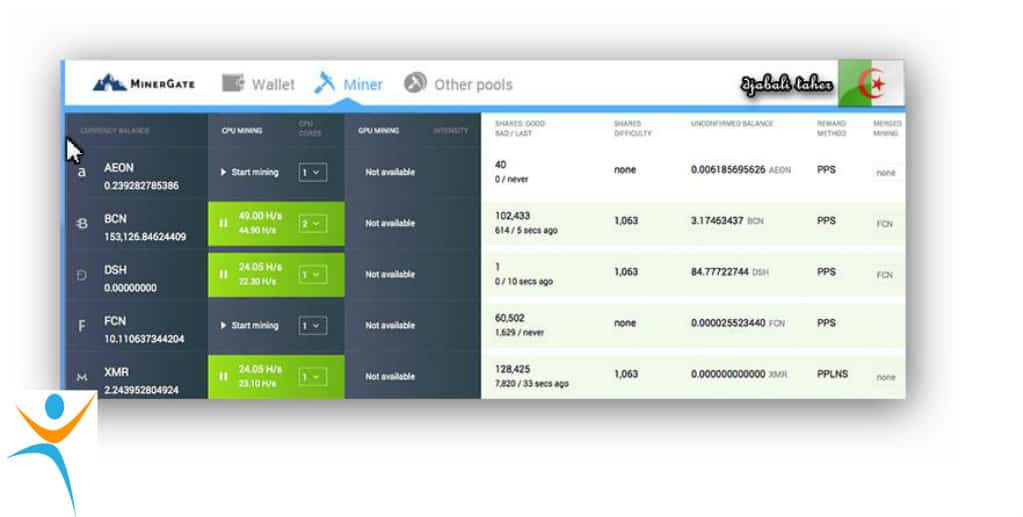Viewport: 1023px width, 517px height.
Task: Click the Other pools round icon
Action: point(415,83)
